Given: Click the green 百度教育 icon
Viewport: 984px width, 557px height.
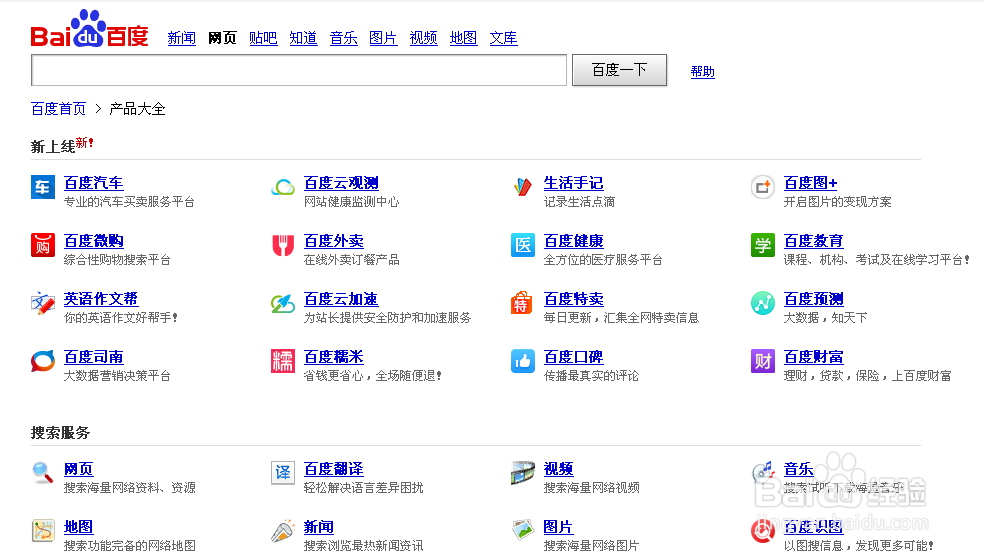Looking at the screenshot, I should pyautogui.click(x=762, y=245).
